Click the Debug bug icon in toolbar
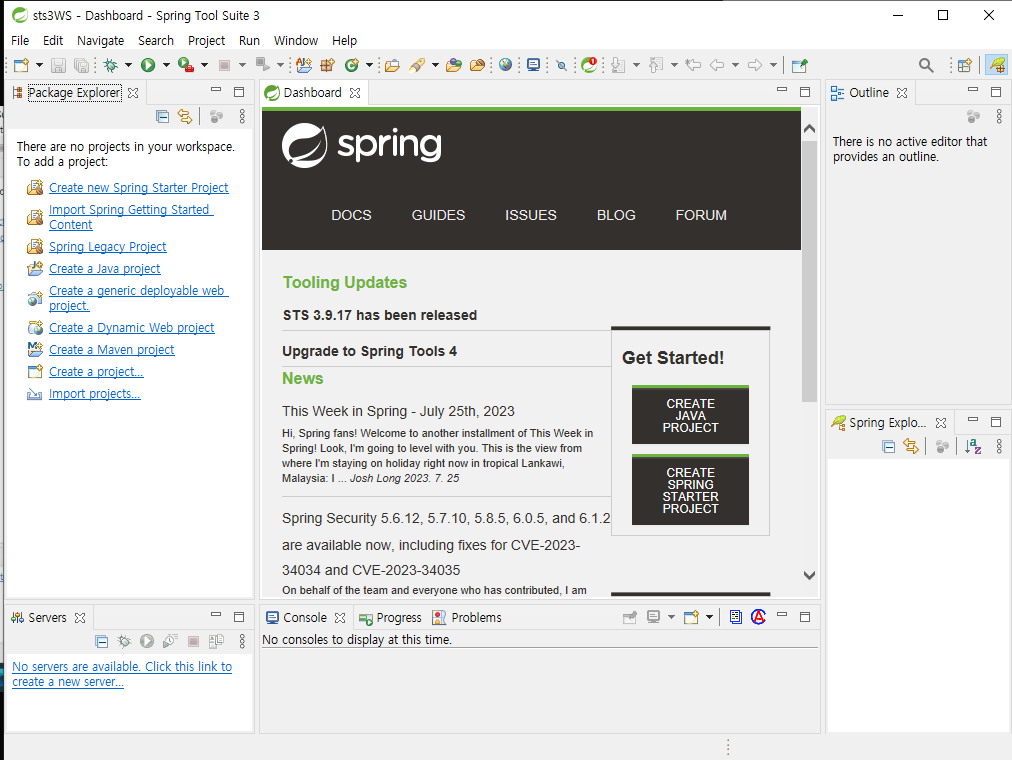Screen dimensions: 1012x760 pyautogui.click(x=111, y=65)
